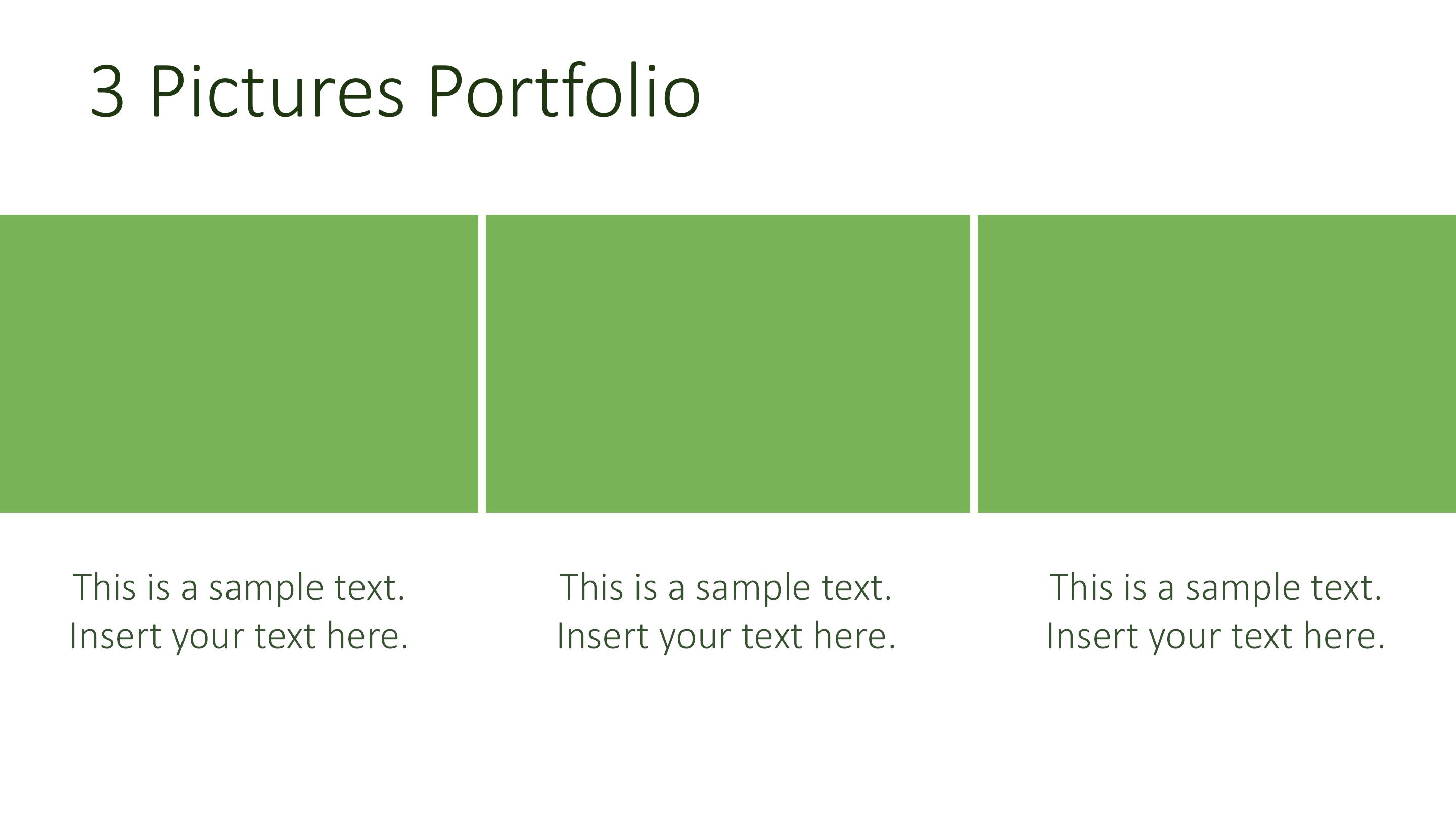
Task: Click "This is a sample text." under right picture
Action: coord(1215,587)
